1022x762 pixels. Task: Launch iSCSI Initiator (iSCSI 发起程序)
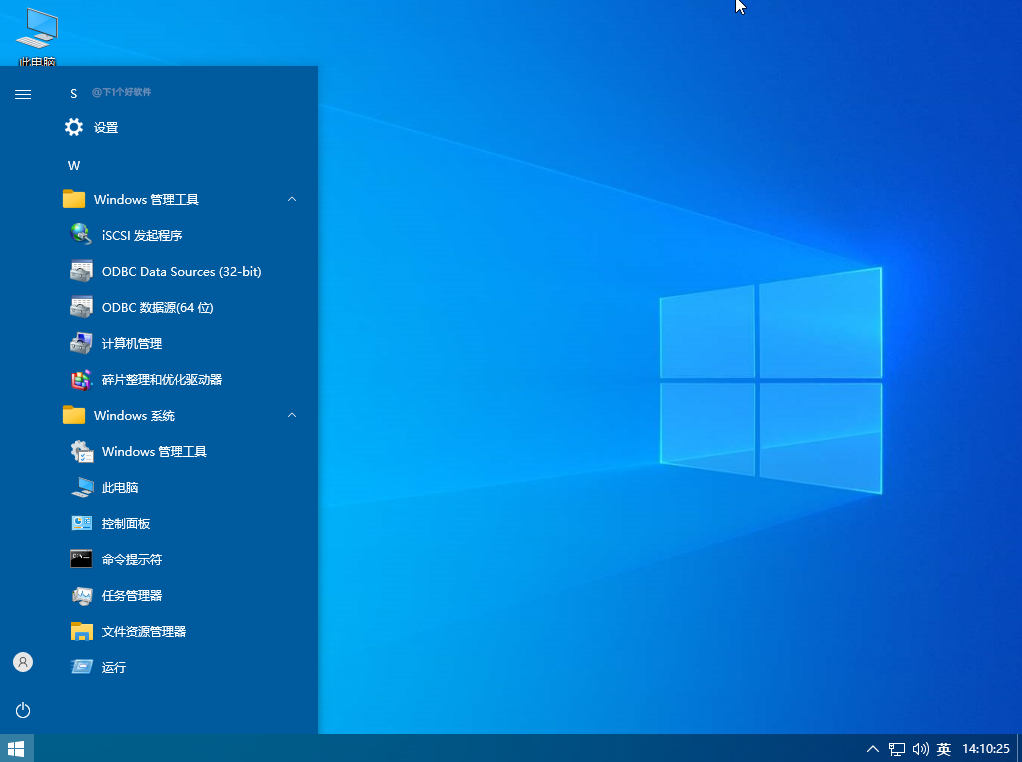tap(142, 235)
